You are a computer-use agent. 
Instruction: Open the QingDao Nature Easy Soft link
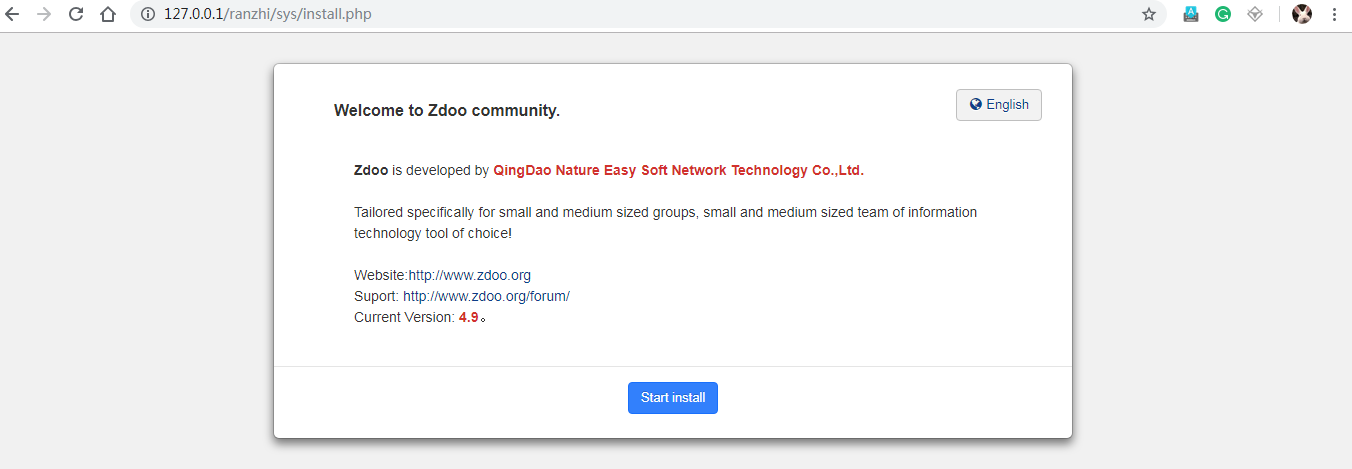click(x=678, y=171)
